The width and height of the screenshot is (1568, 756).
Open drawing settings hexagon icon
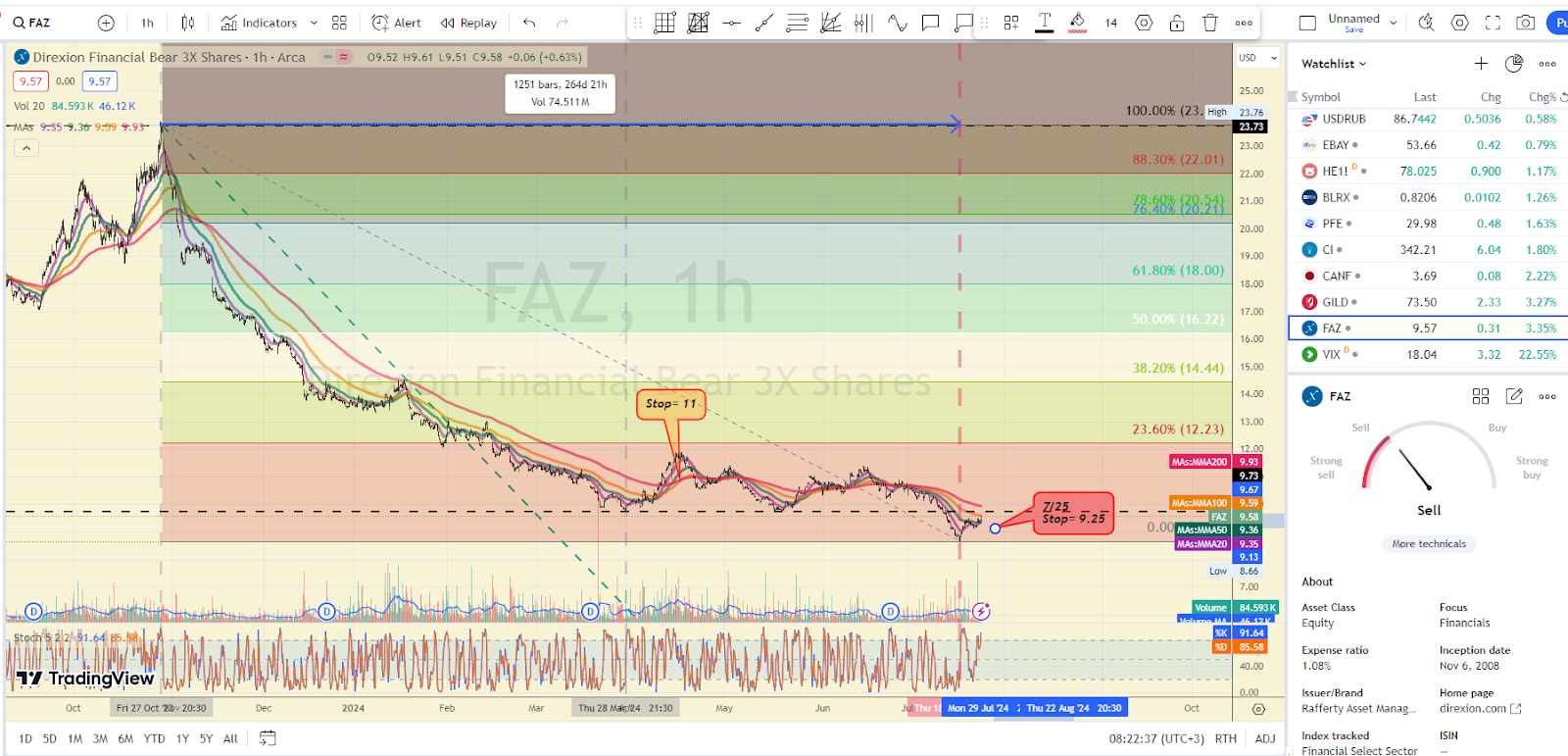1144,23
